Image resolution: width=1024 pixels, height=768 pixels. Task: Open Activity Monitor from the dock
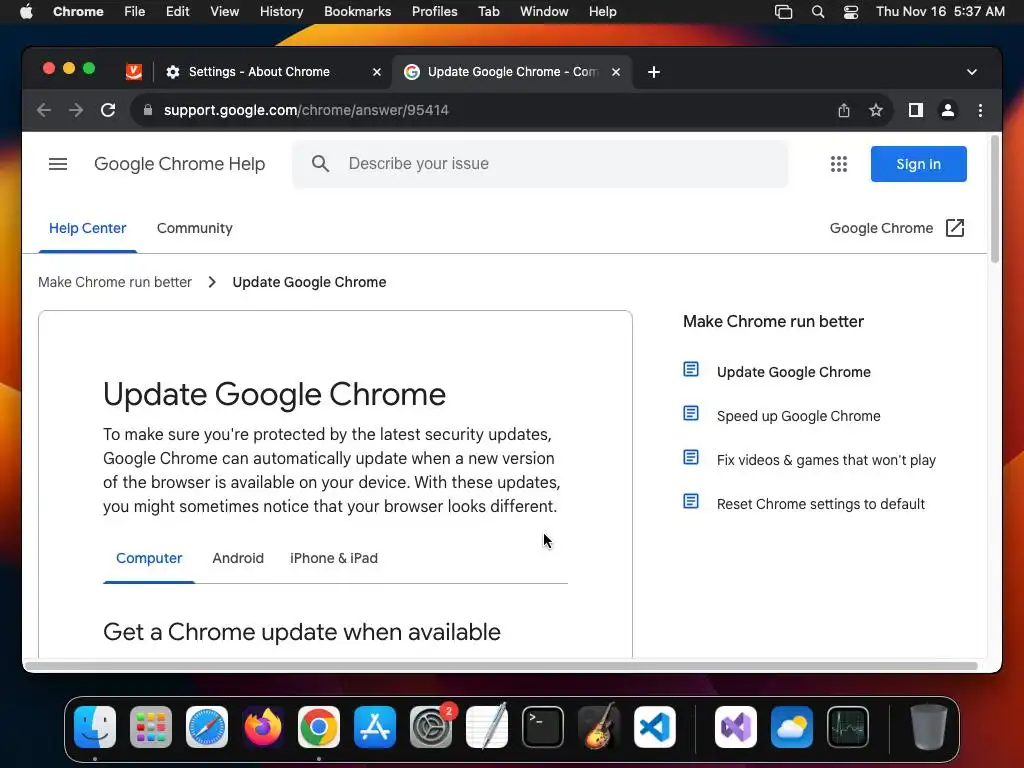(x=848, y=727)
